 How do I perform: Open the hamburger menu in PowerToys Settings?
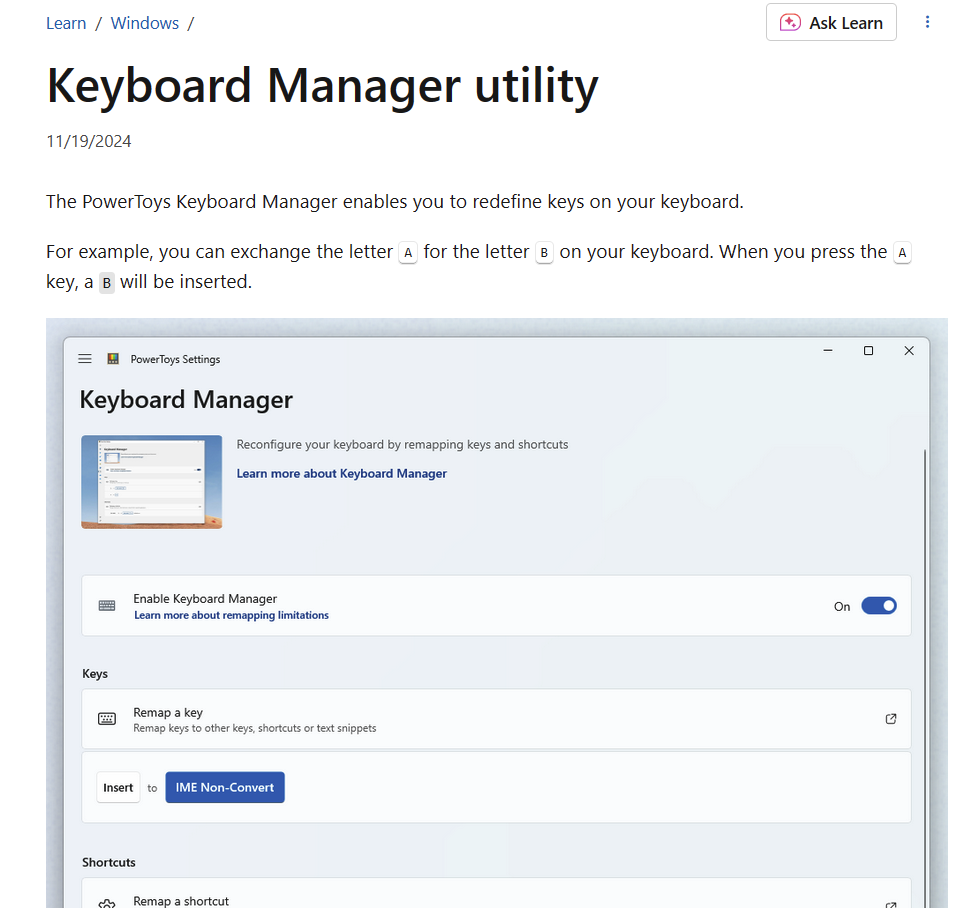(85, 359)
